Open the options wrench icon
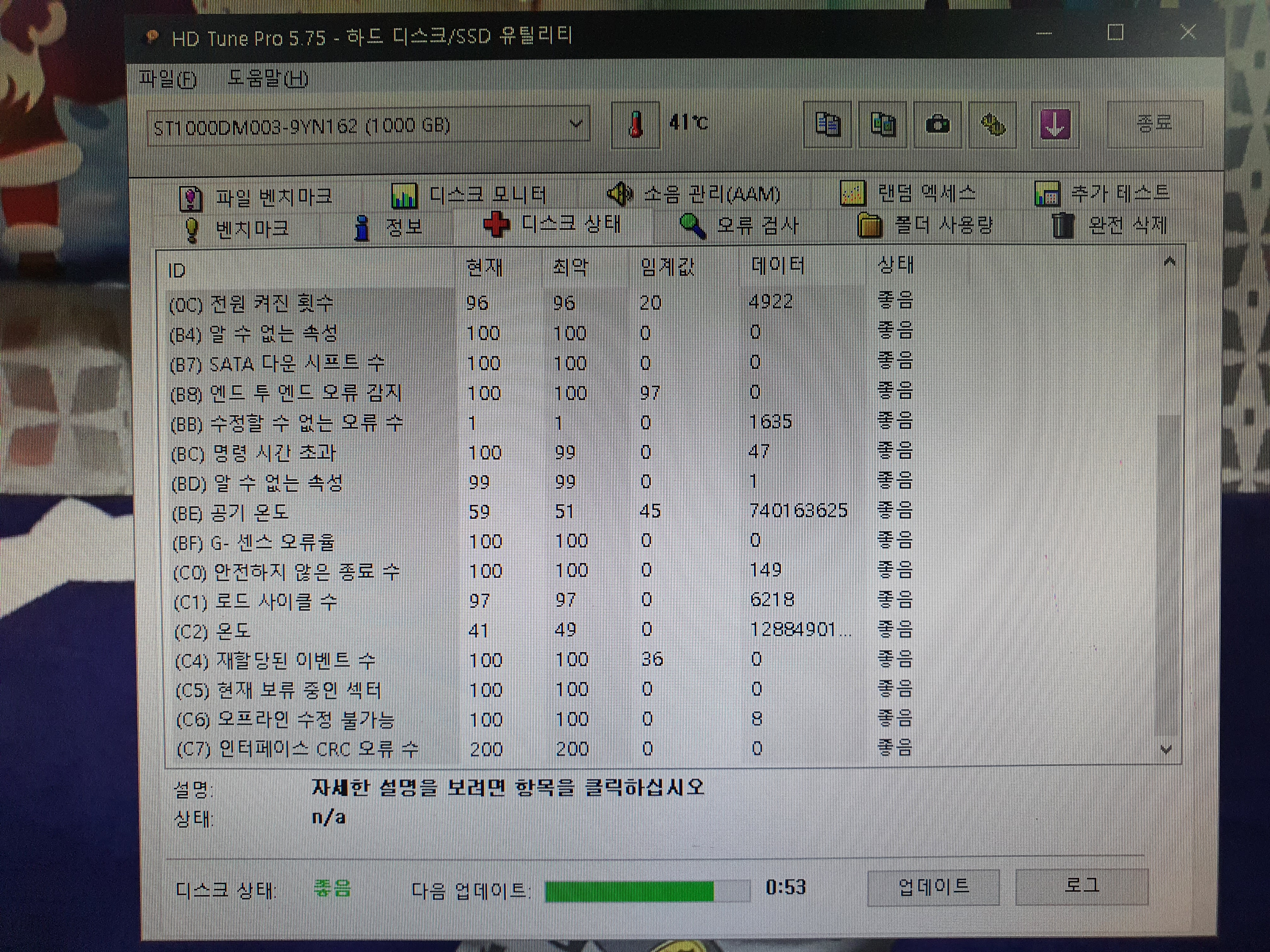This screenshot has height=952, width=1270. coord(993,125)
